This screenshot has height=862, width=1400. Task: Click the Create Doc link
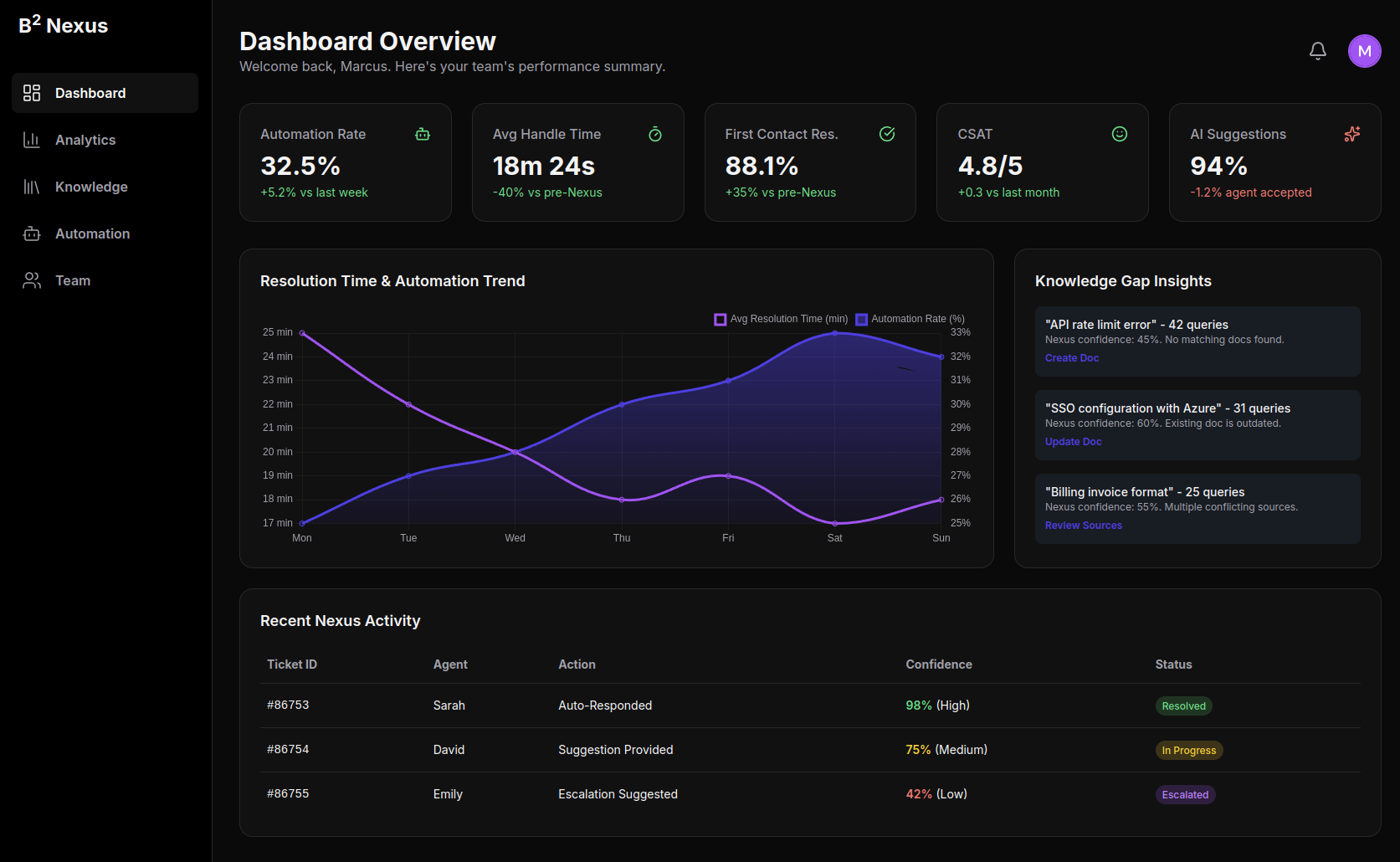(1072, 358)
